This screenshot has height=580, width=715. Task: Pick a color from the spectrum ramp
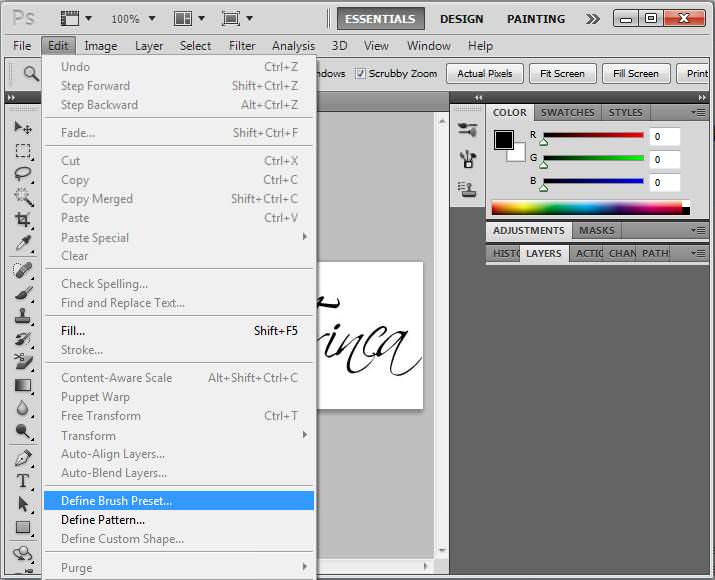point(591,208)
